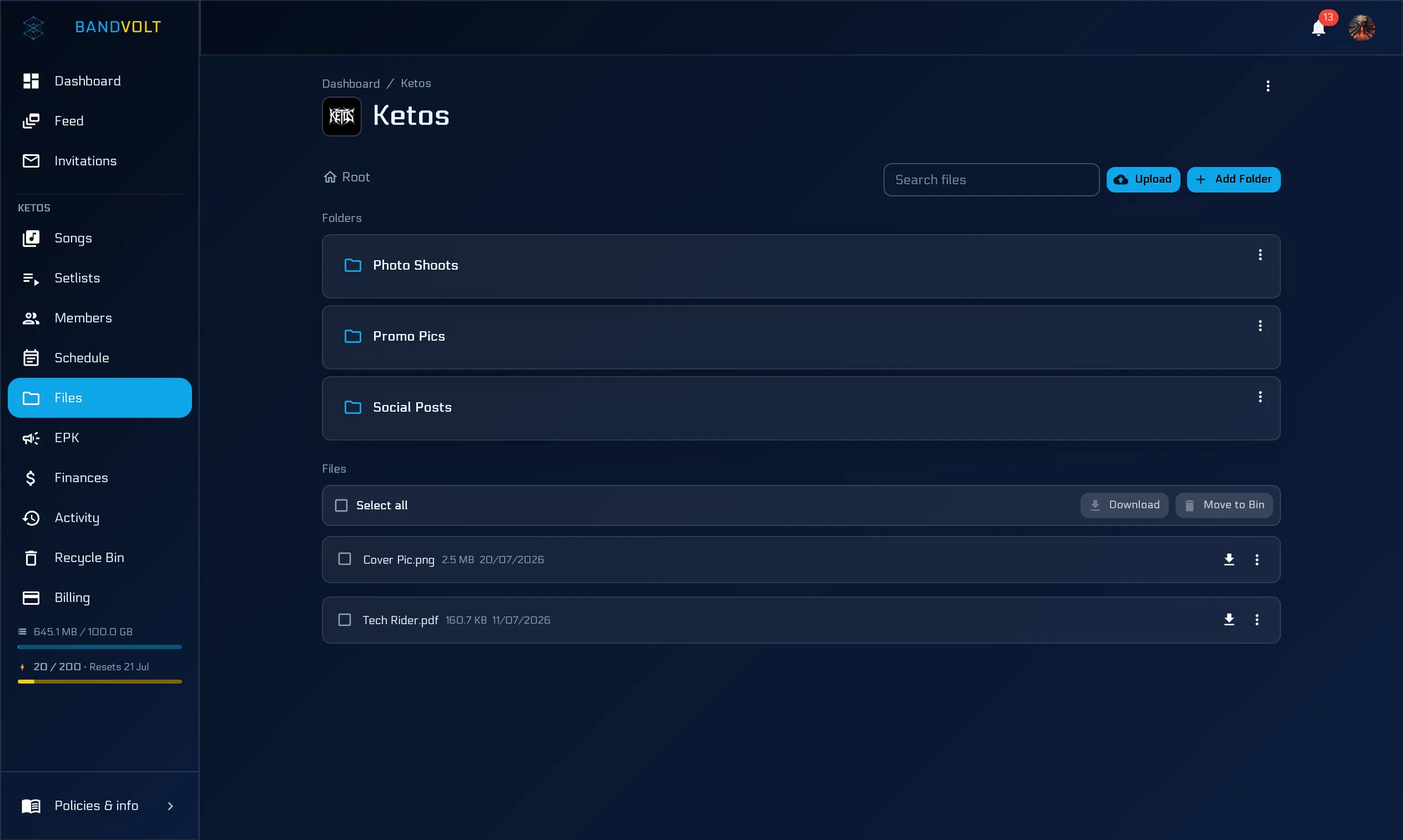Open the Social Posts folder
1403x840 pixels.
[801, 409]
